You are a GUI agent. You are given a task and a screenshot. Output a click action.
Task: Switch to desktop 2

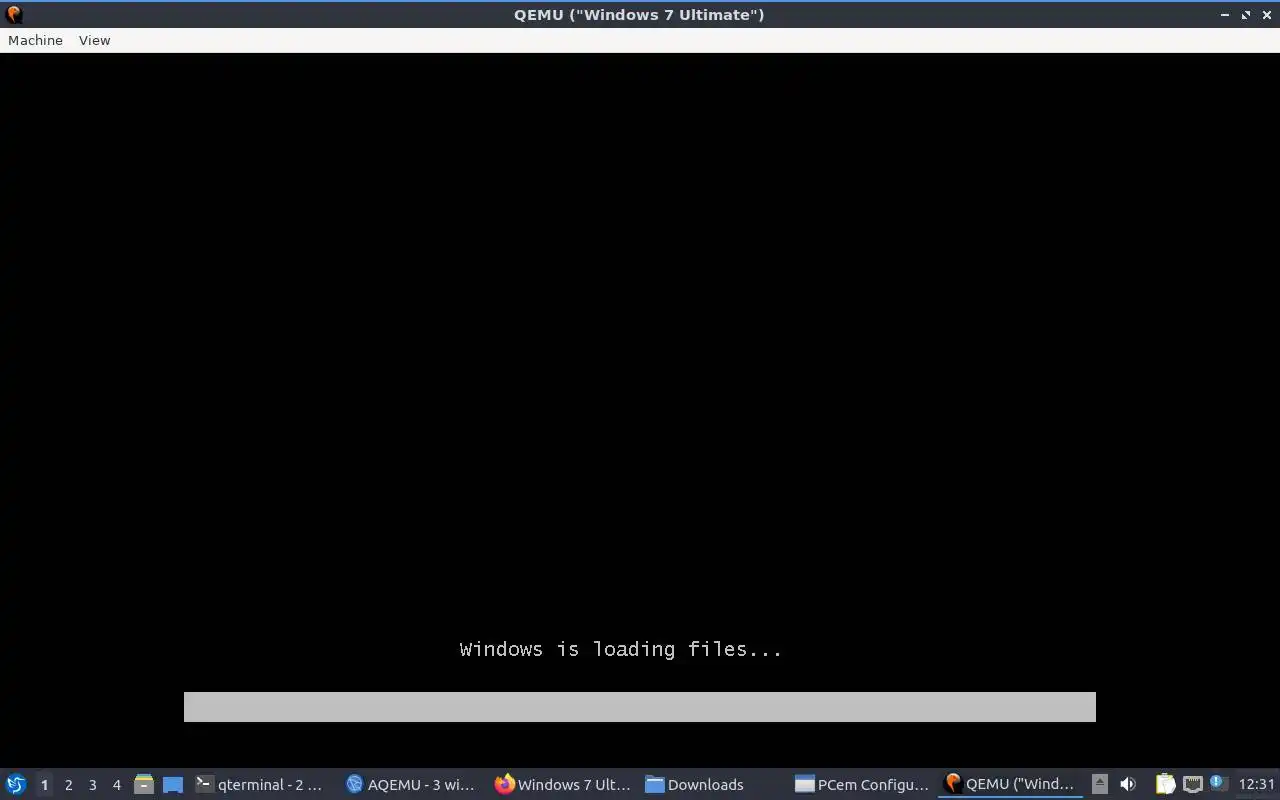click(68, 784)
